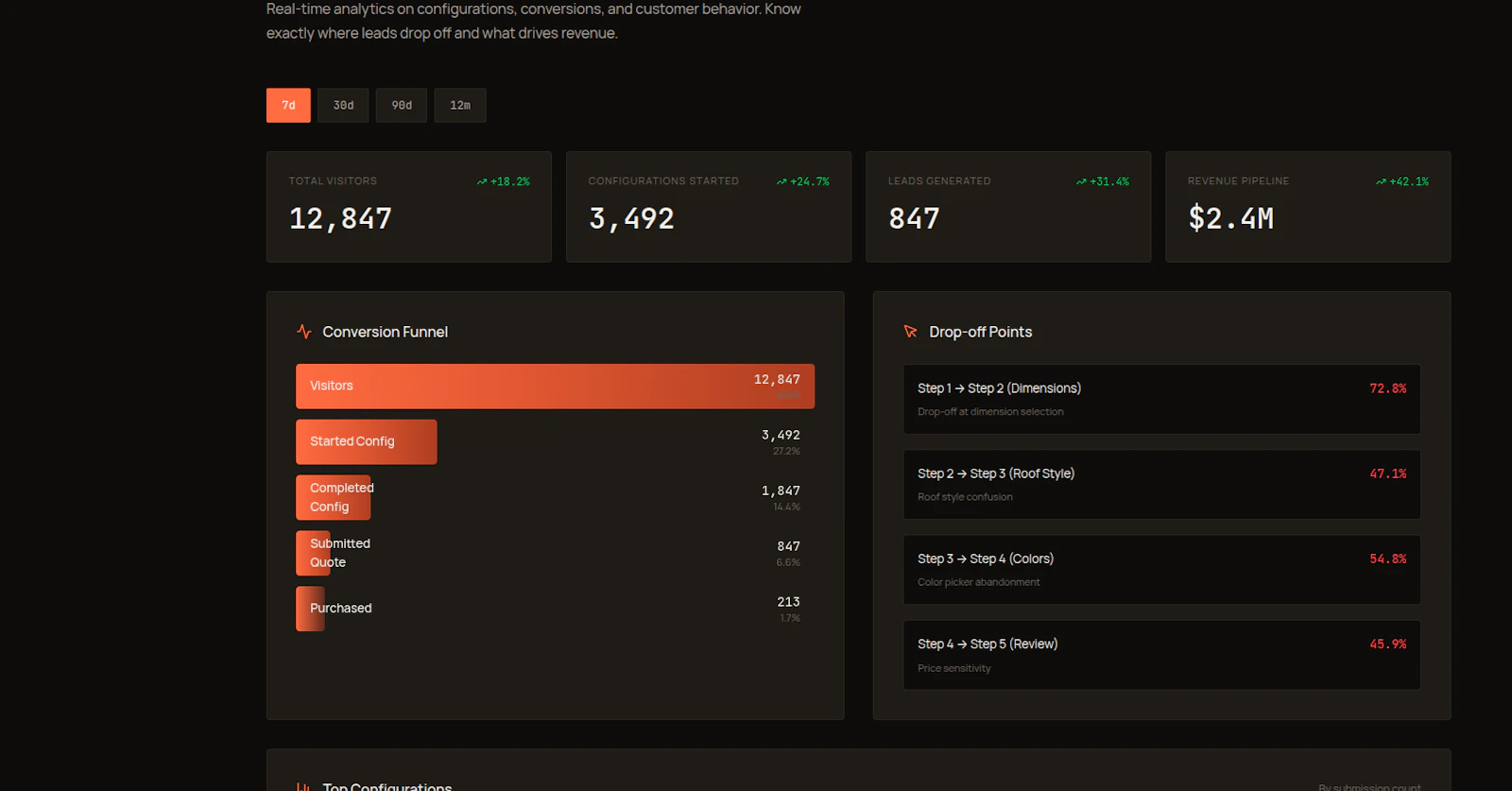
Task: Click the 6.6% funnel percentage
Action: point(788,563)
